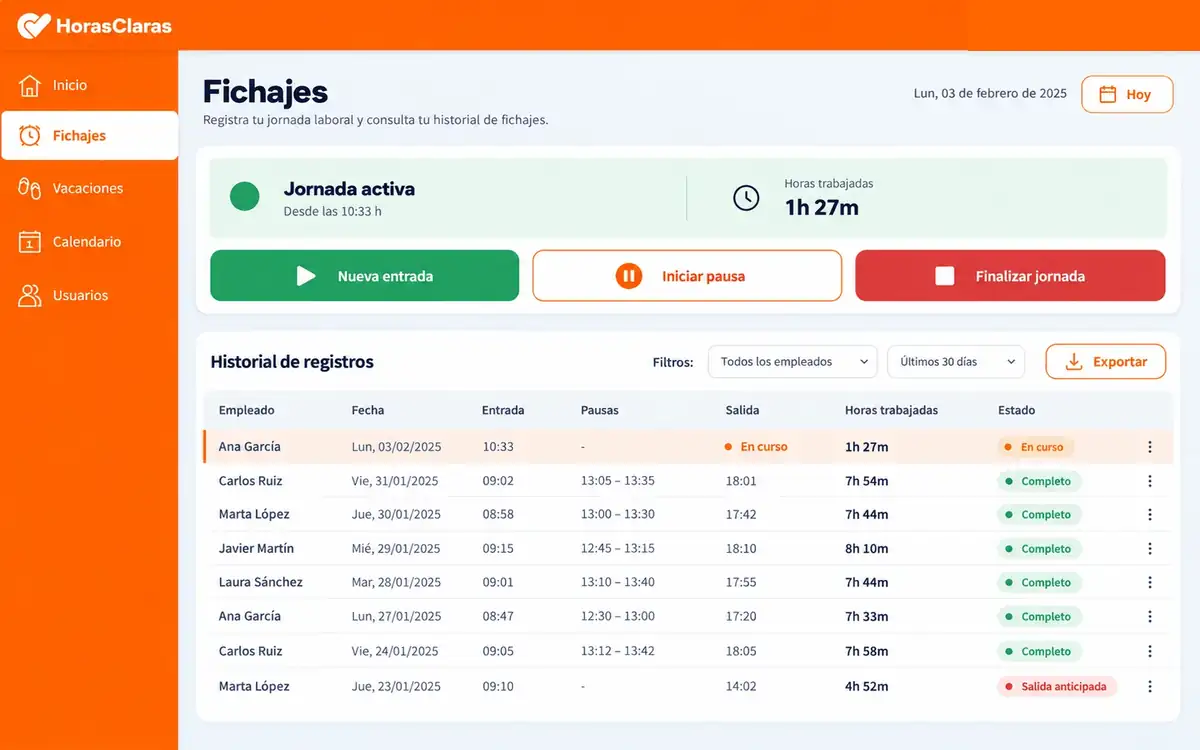Image resolution: width=1200 pixels, height=750 pixels.
Task: Click the play icon in Nueva entrada
Action: [306, 276]
